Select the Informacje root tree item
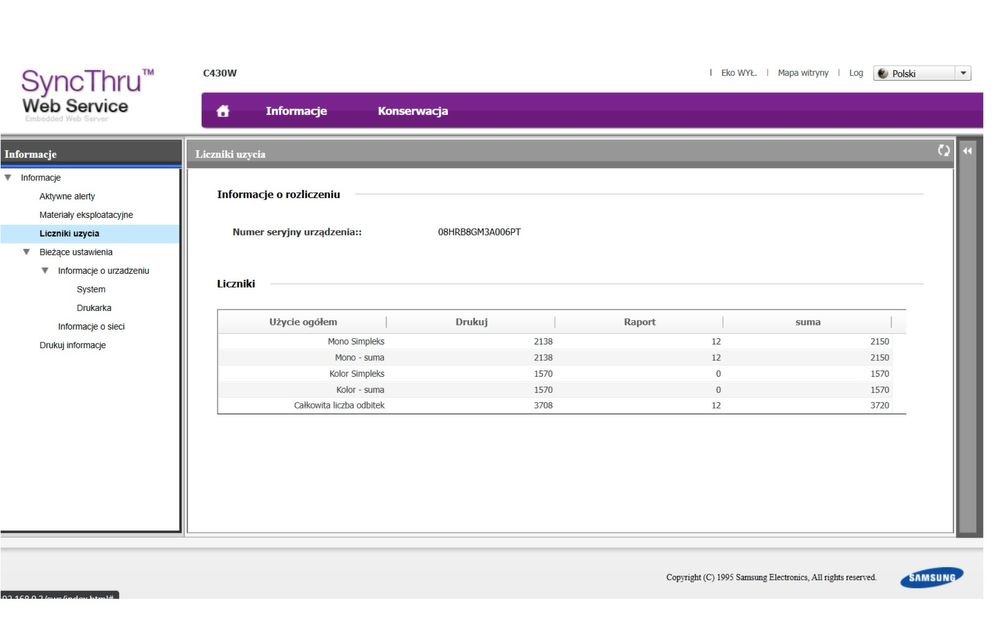The image size is (1000, 621). point(40,178)
